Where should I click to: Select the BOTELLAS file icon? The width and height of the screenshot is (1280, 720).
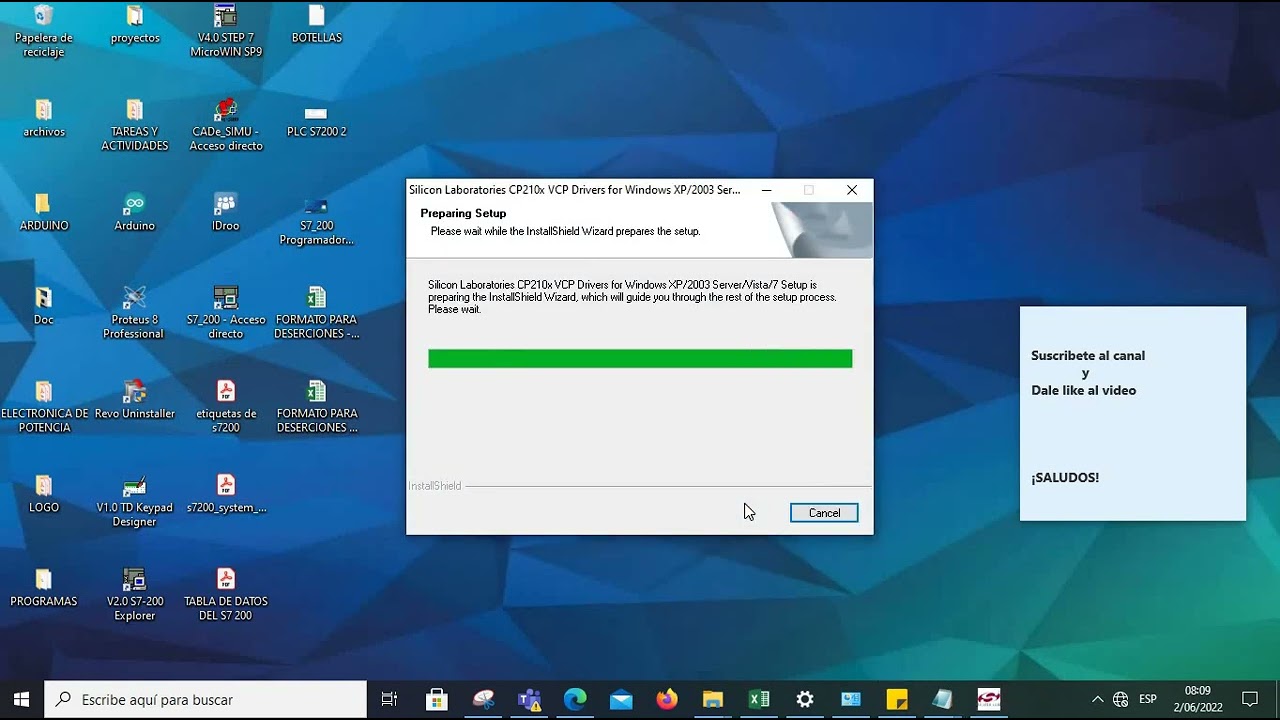(x=317, y=24)
